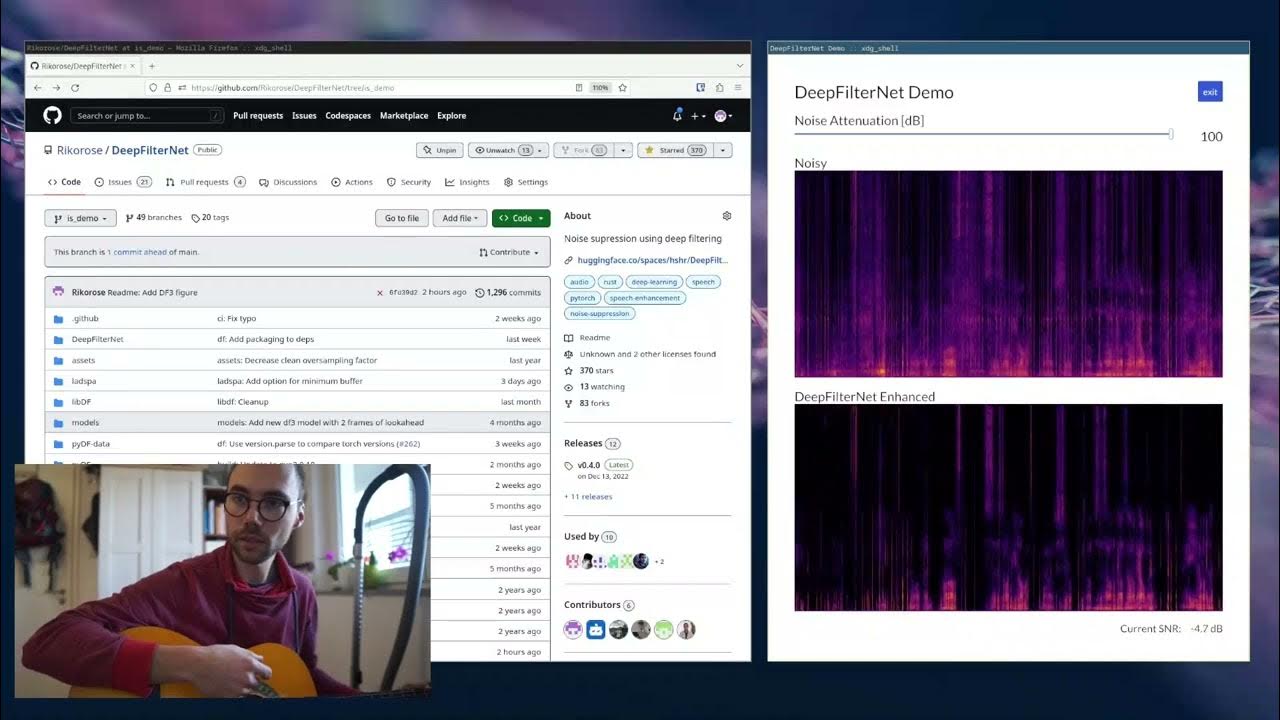Open the models folder
Image resolution: width=1280 pixels, height=720 pixels.
[85, 423]
